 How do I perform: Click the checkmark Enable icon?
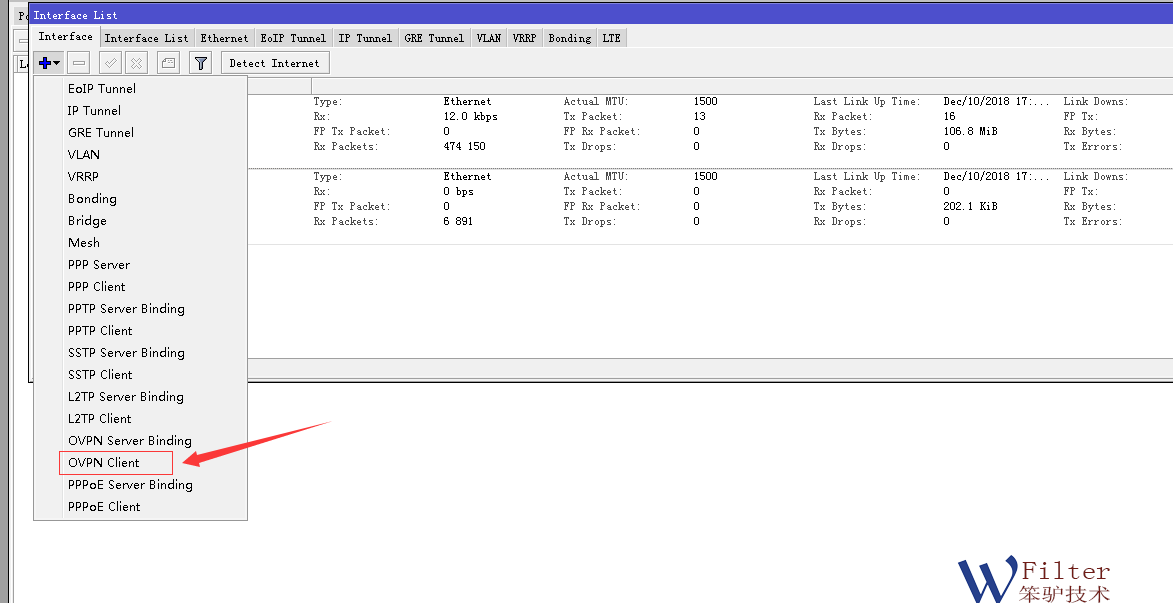111,63
